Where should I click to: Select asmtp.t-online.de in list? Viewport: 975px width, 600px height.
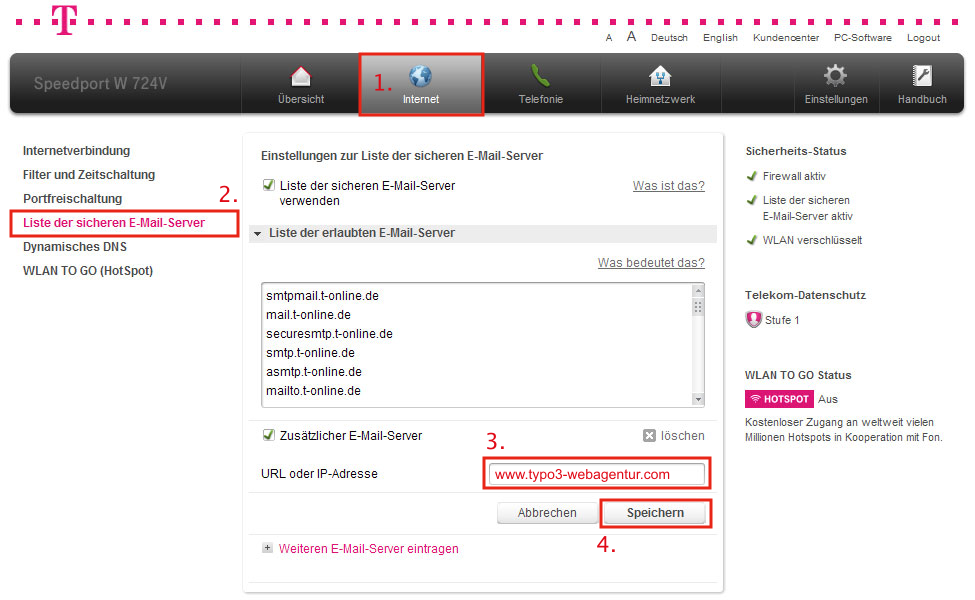(x=314, y=372)
